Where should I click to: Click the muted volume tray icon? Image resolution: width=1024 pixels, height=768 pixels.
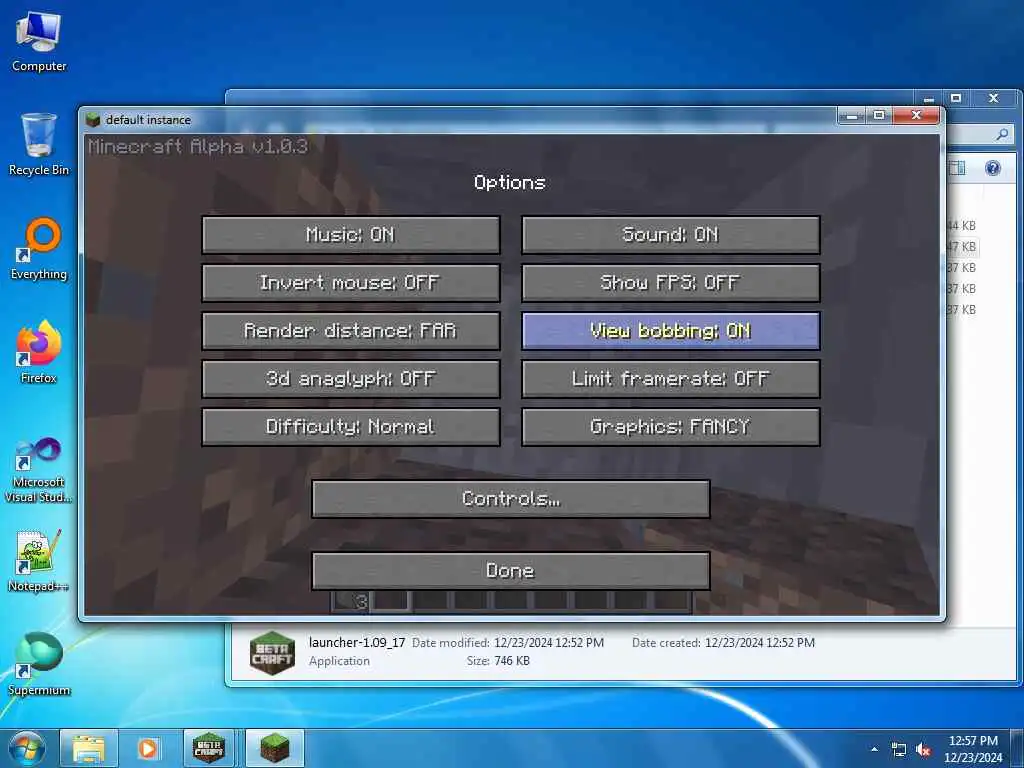[x=923, y=750]
